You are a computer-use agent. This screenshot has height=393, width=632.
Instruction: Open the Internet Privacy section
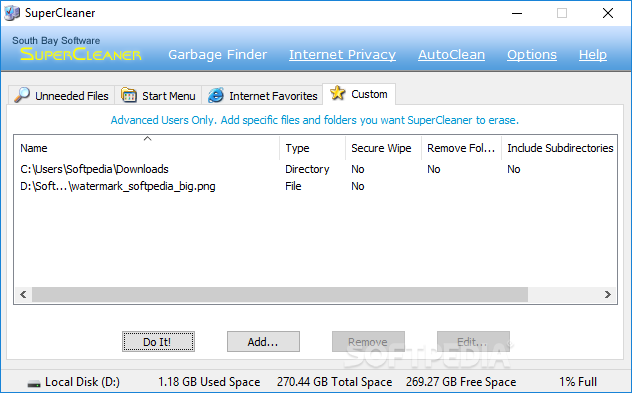[342, 54]
